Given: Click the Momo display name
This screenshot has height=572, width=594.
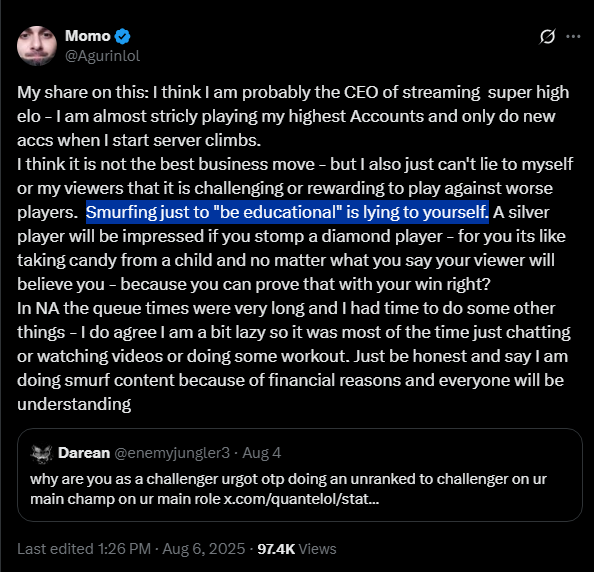Looking at the screenshot, I should [88, 36].
